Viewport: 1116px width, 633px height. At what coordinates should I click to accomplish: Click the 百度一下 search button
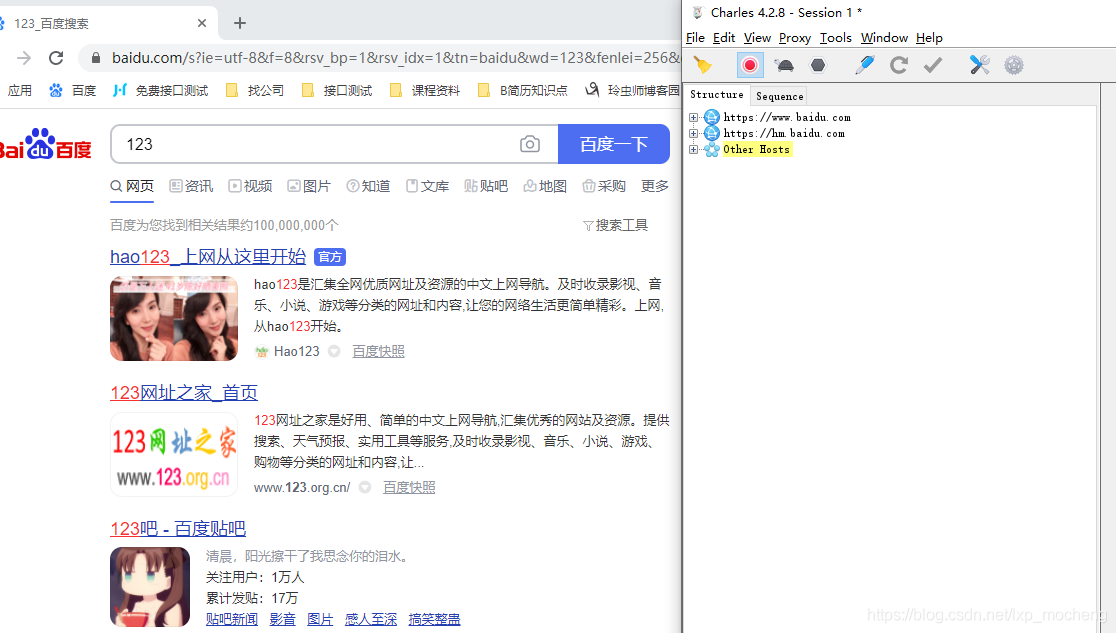point(614,145)
